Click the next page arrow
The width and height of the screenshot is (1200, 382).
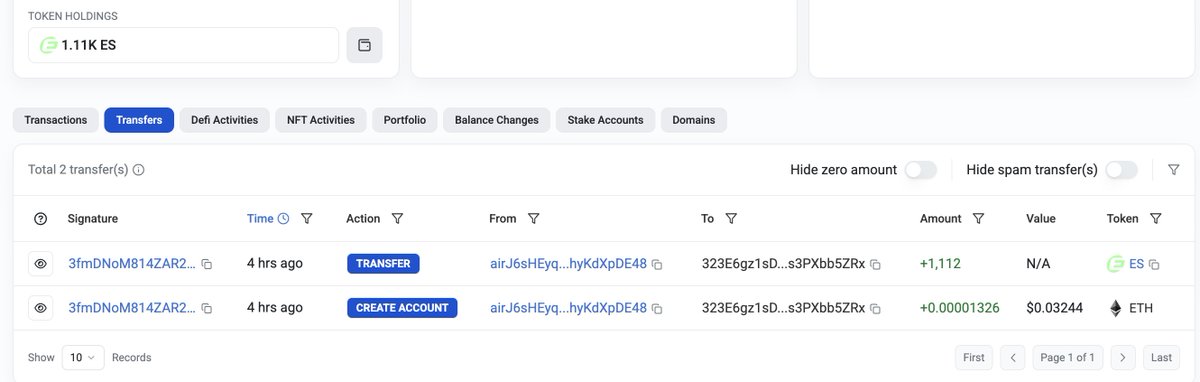click(1123, 357)
